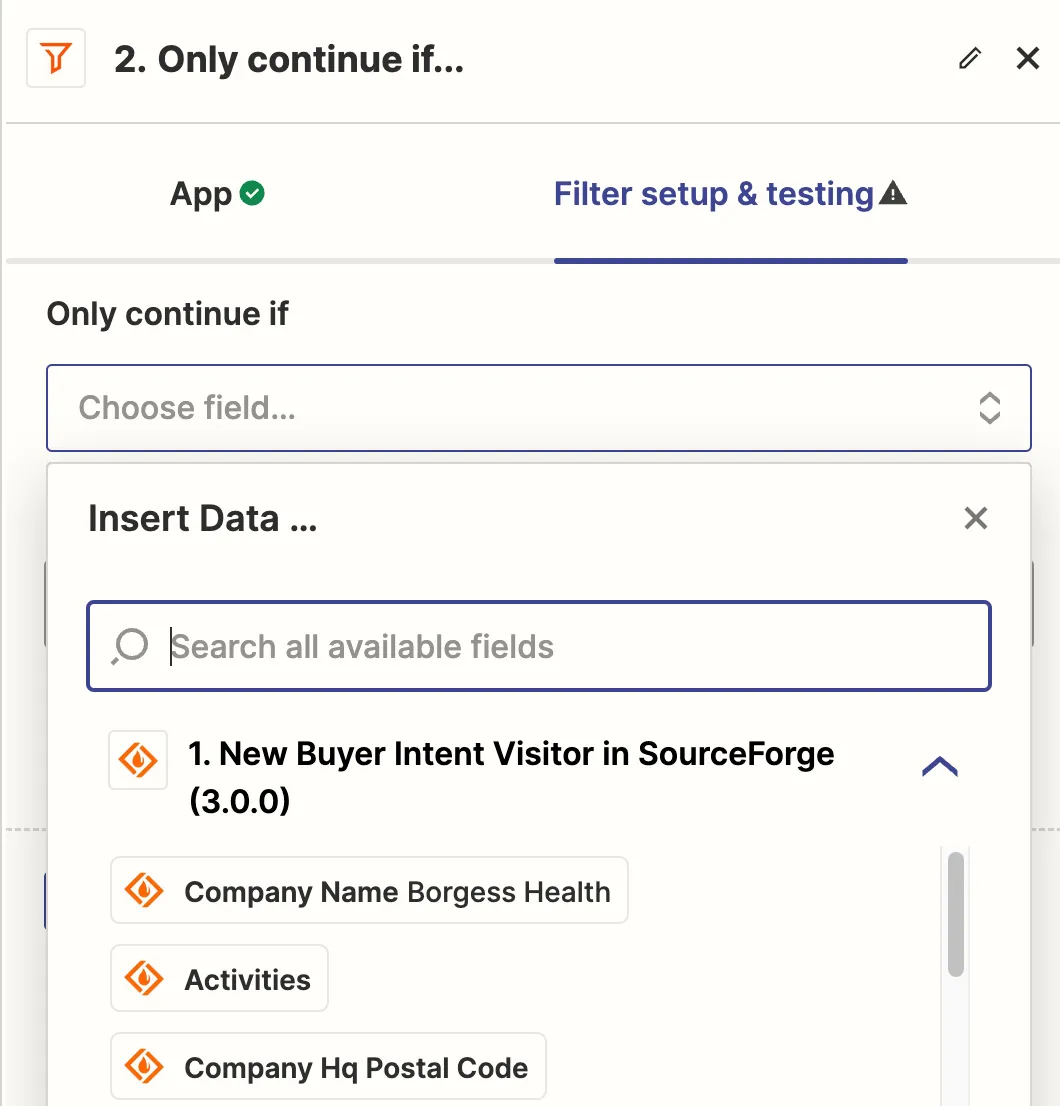This screenshot has width=1060, height=1106.
Task: Click the fields list scrollbar thumb
Action: [x=956, y=915]
